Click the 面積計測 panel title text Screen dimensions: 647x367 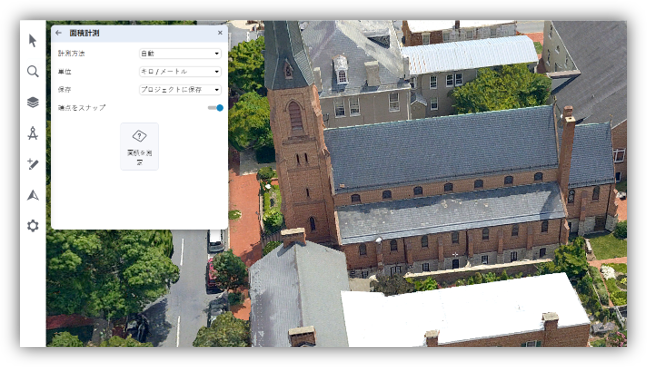pos(84,33)
